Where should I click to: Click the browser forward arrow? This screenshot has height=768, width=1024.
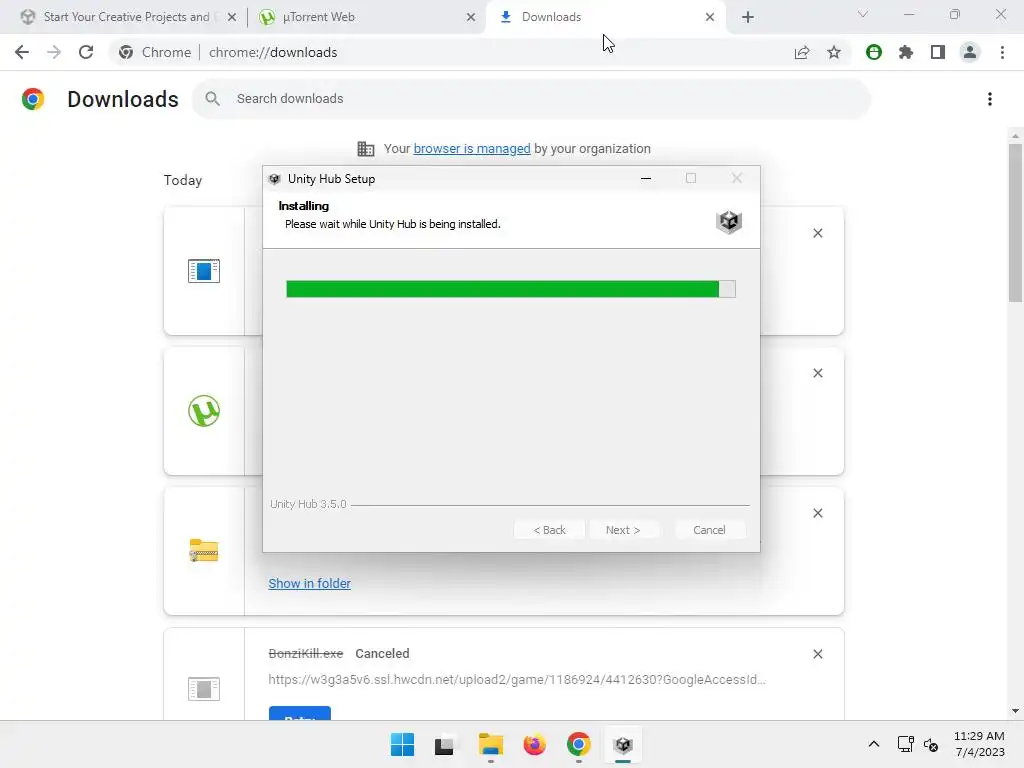point(54,52)
